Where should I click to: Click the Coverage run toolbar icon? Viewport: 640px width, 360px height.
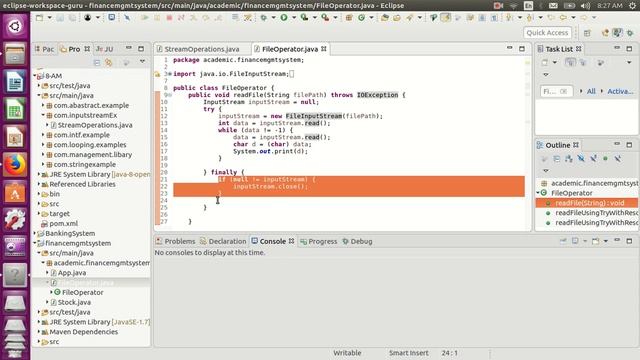[304, 18]
